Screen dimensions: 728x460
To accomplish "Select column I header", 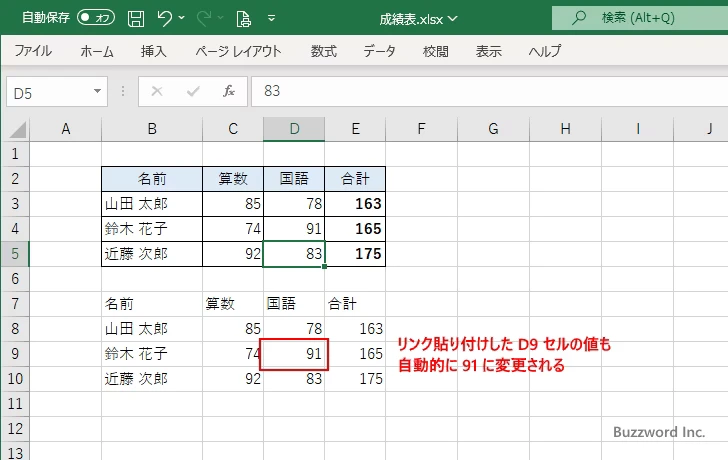I will 637,129.
